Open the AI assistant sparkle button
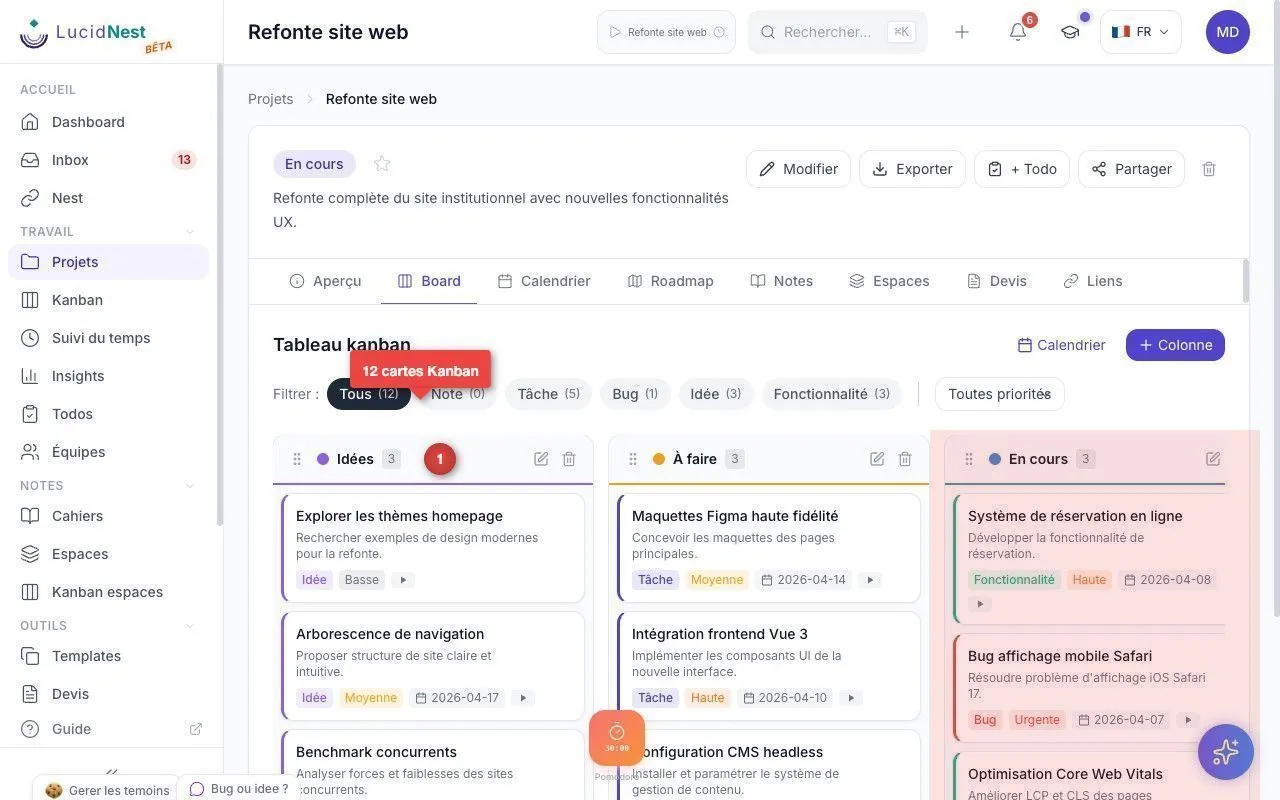 [x=1226, y=752]
